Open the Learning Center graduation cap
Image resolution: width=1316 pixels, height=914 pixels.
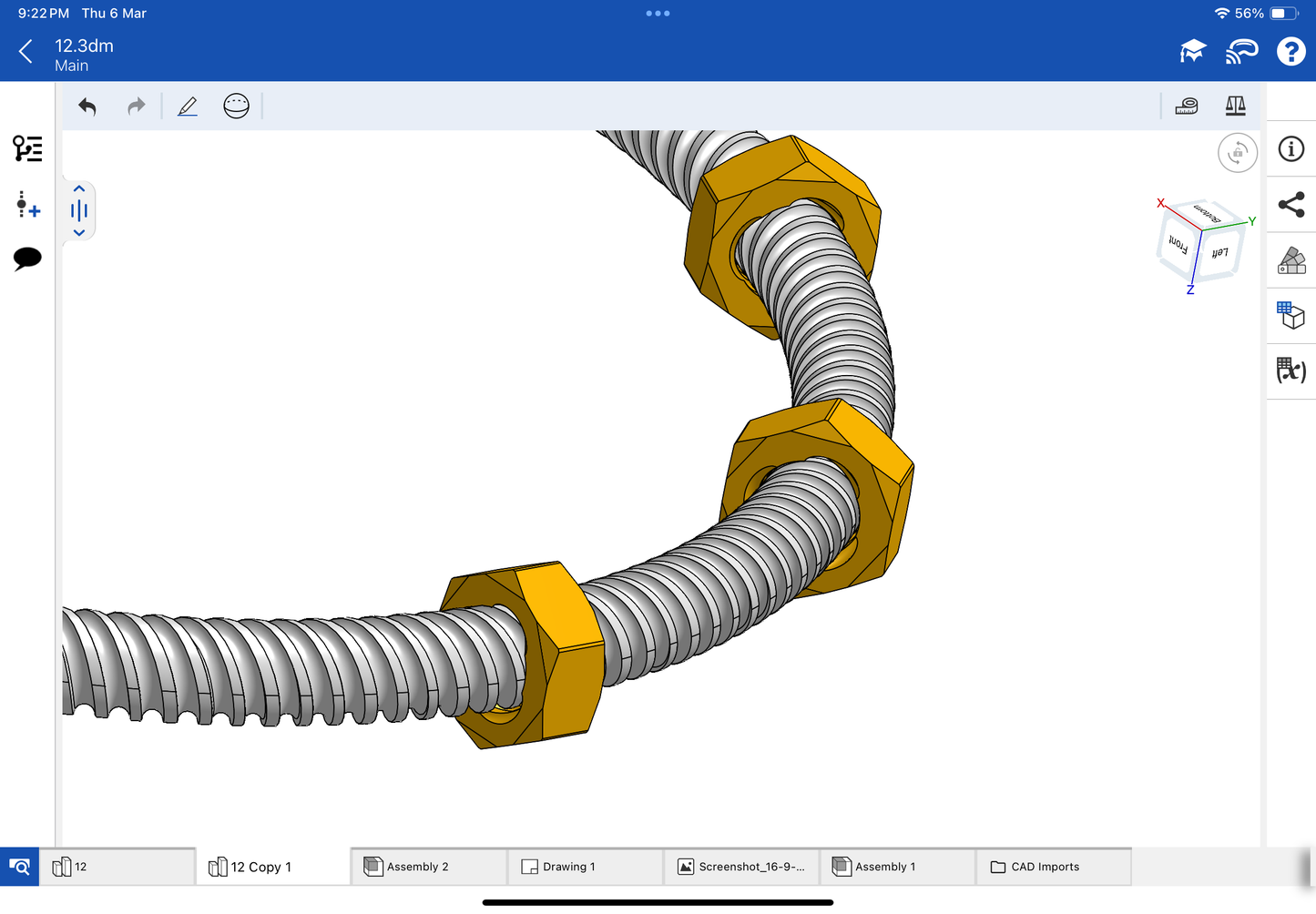(x=1192, y=52)
